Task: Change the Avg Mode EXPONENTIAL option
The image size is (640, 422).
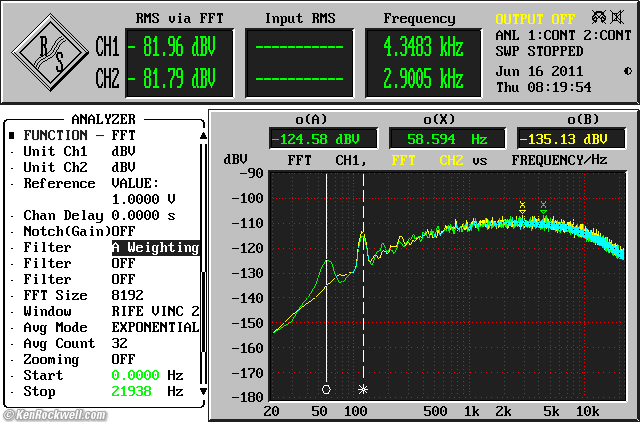Action: click(x=154, y=327)
